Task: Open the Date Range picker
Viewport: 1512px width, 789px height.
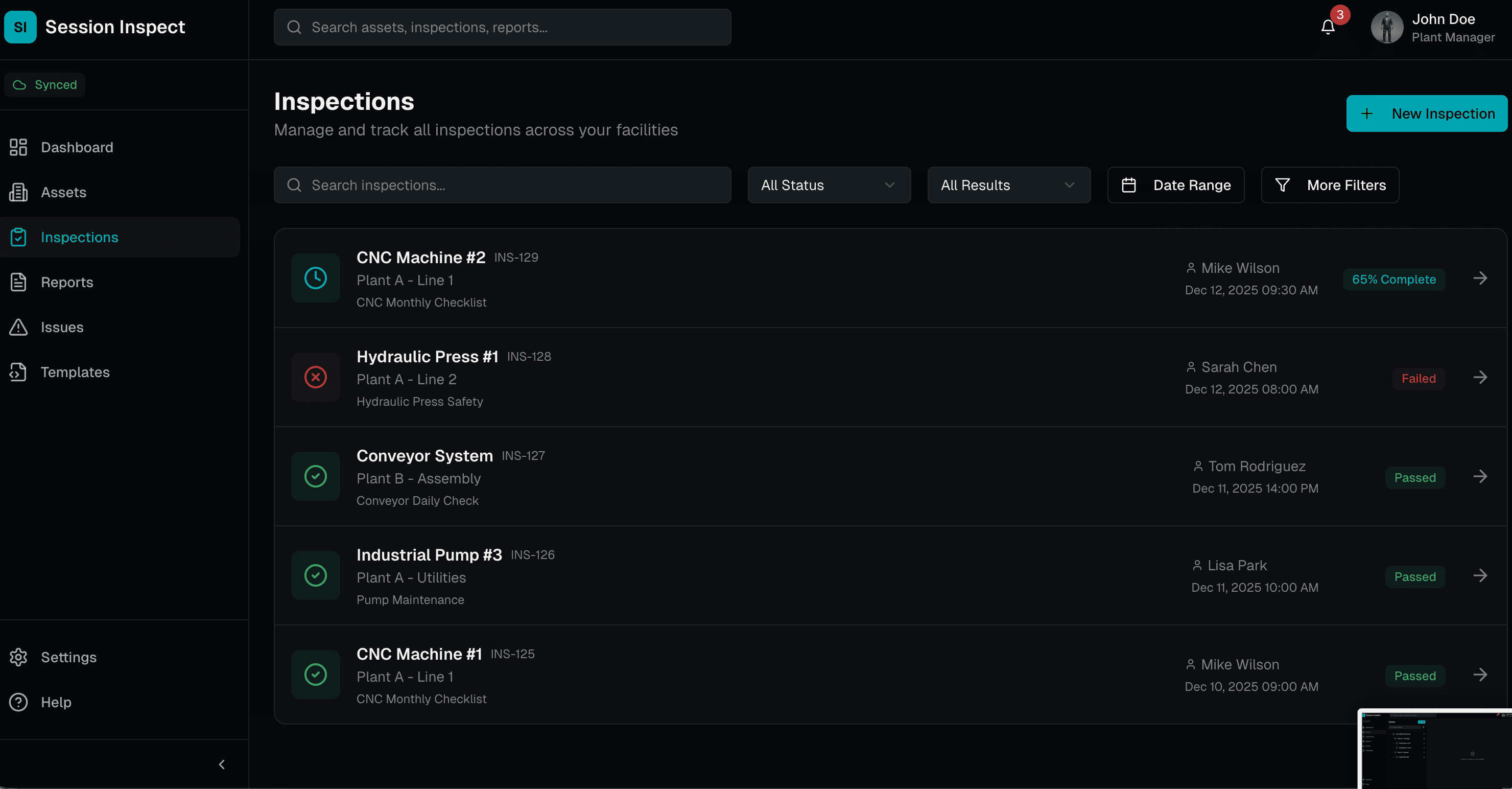Action: point(1175,185)
